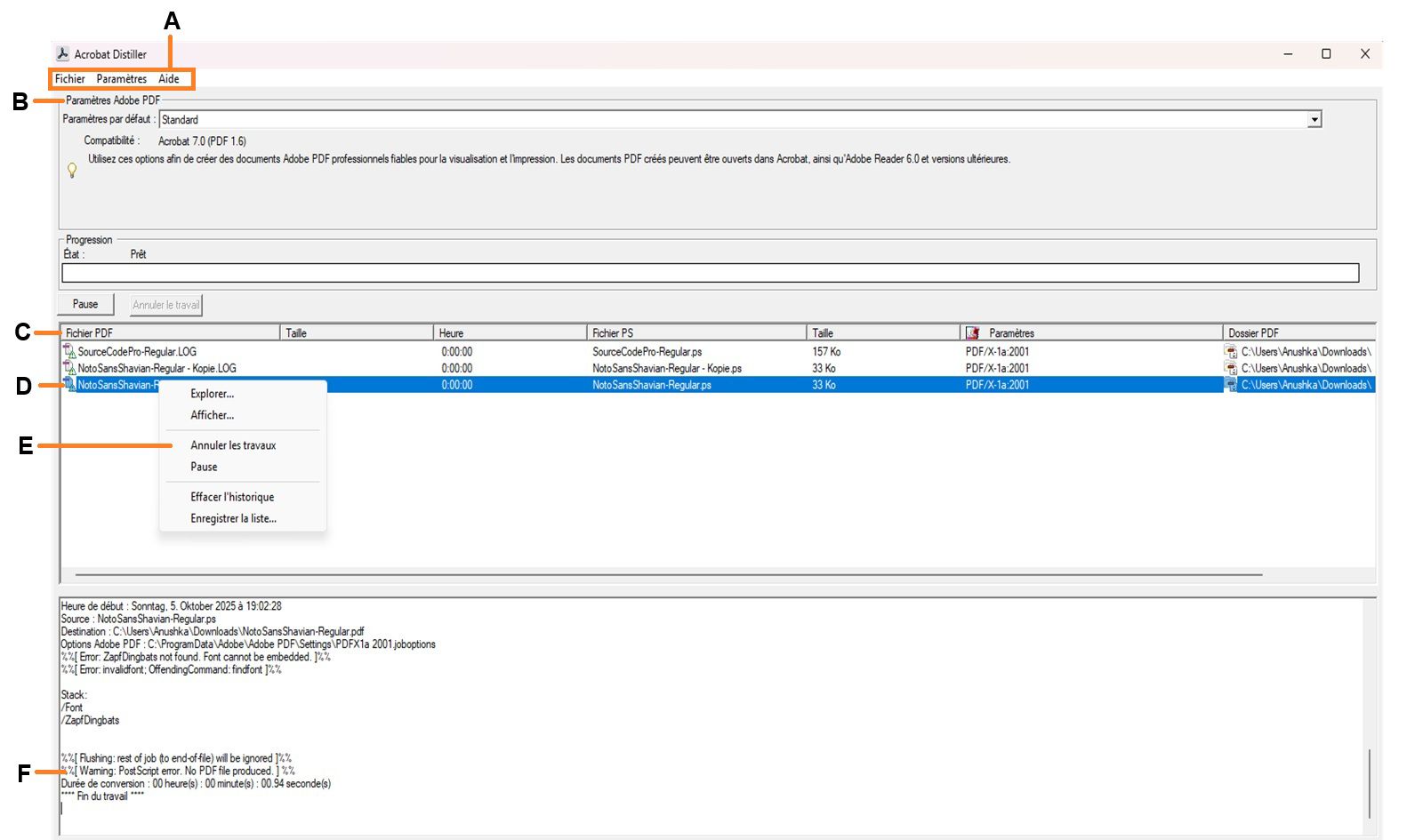The image size is (1423, 840).
Task: Click the file icon of the highlighted job row
Action: click(x=69, y=385)
